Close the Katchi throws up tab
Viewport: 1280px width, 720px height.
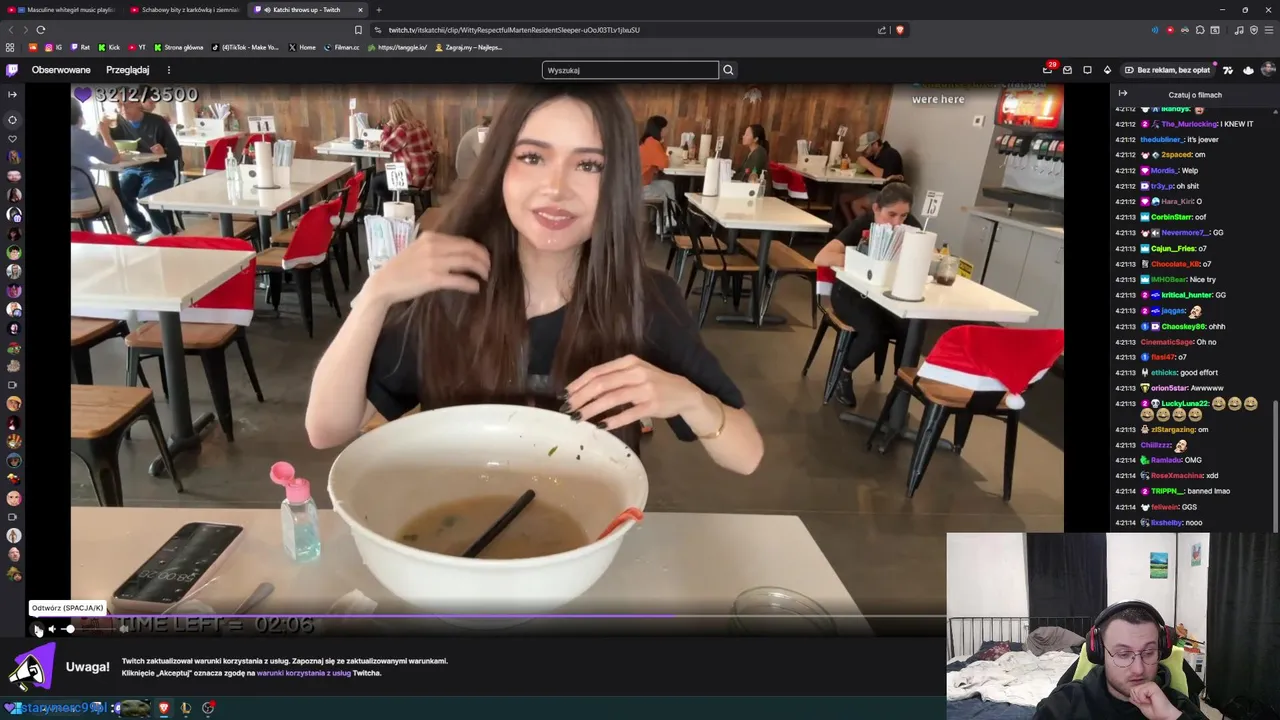(361, 10)
